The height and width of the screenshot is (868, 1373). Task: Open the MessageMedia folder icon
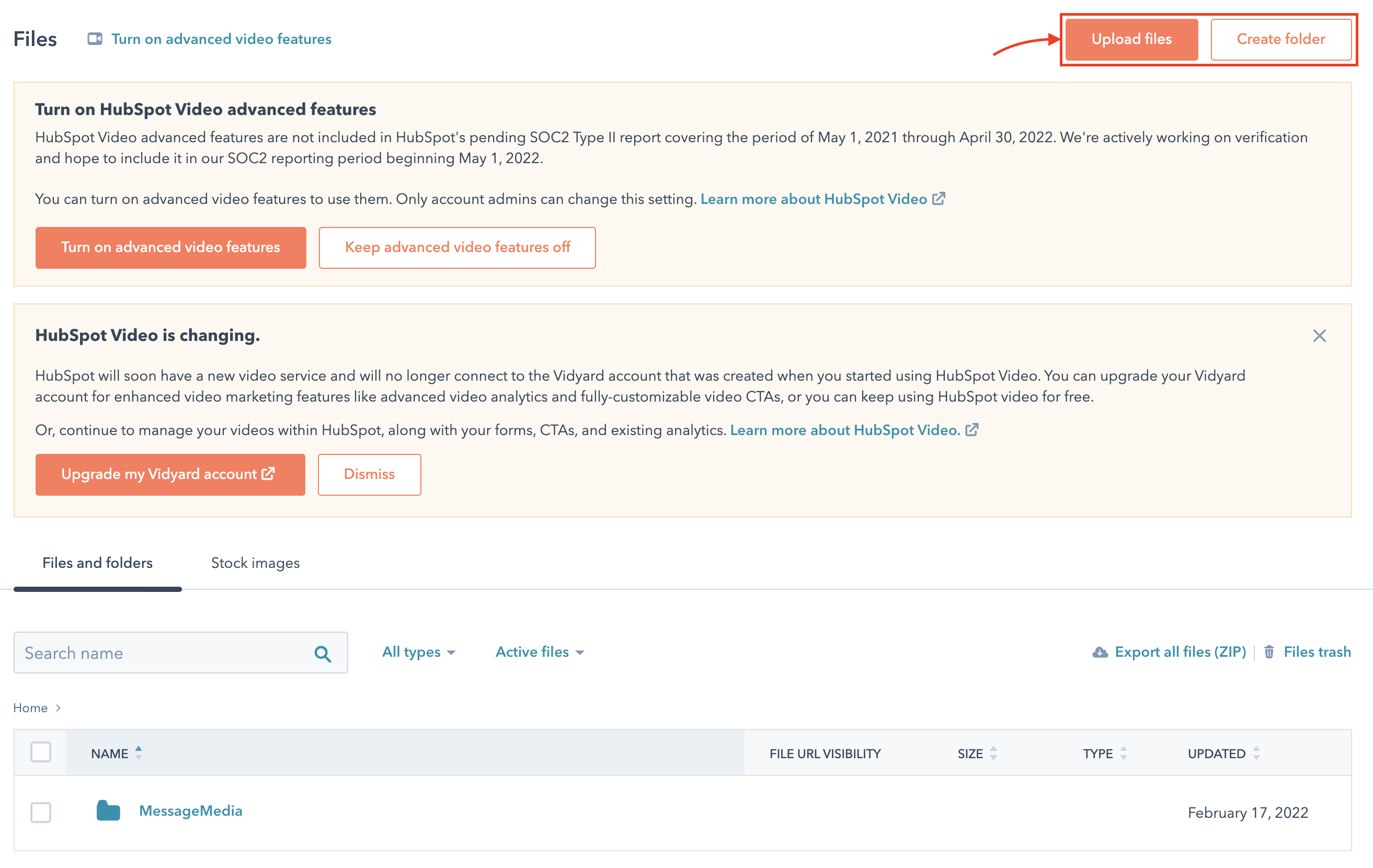109,811
